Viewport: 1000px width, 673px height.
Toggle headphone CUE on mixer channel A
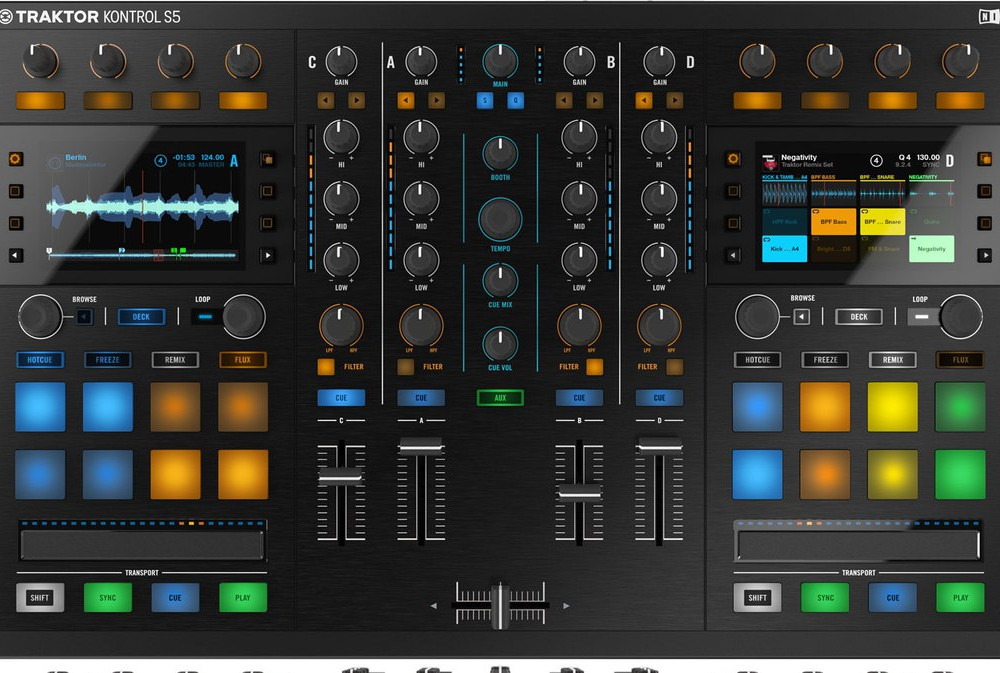[421, 397]
